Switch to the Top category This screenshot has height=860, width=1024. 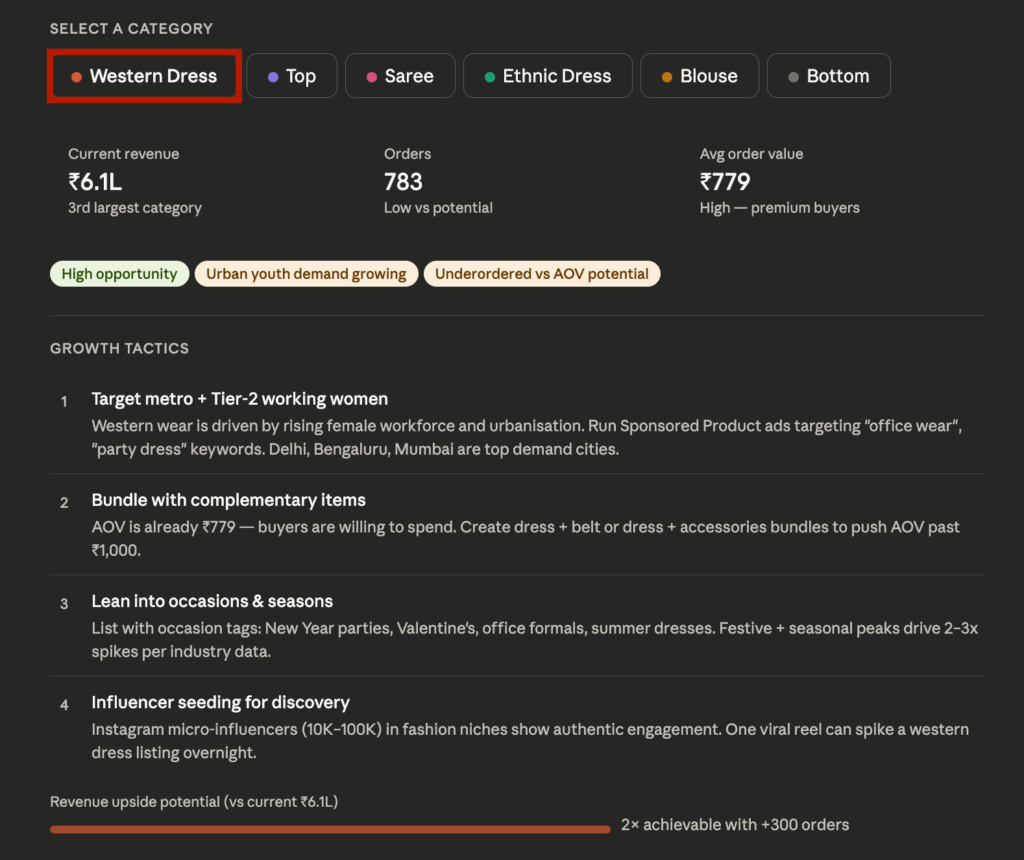pos(291,75)
